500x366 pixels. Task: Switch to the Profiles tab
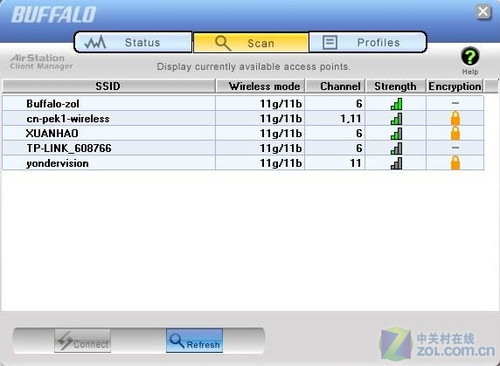[368, 42]
